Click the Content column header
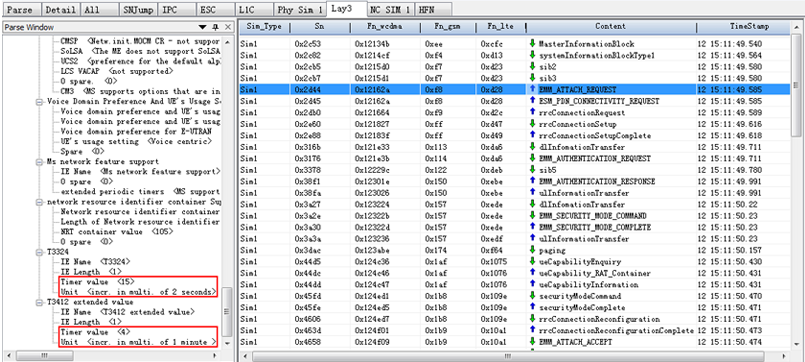The width and height of the screenshot is (805, 362). 610,26
